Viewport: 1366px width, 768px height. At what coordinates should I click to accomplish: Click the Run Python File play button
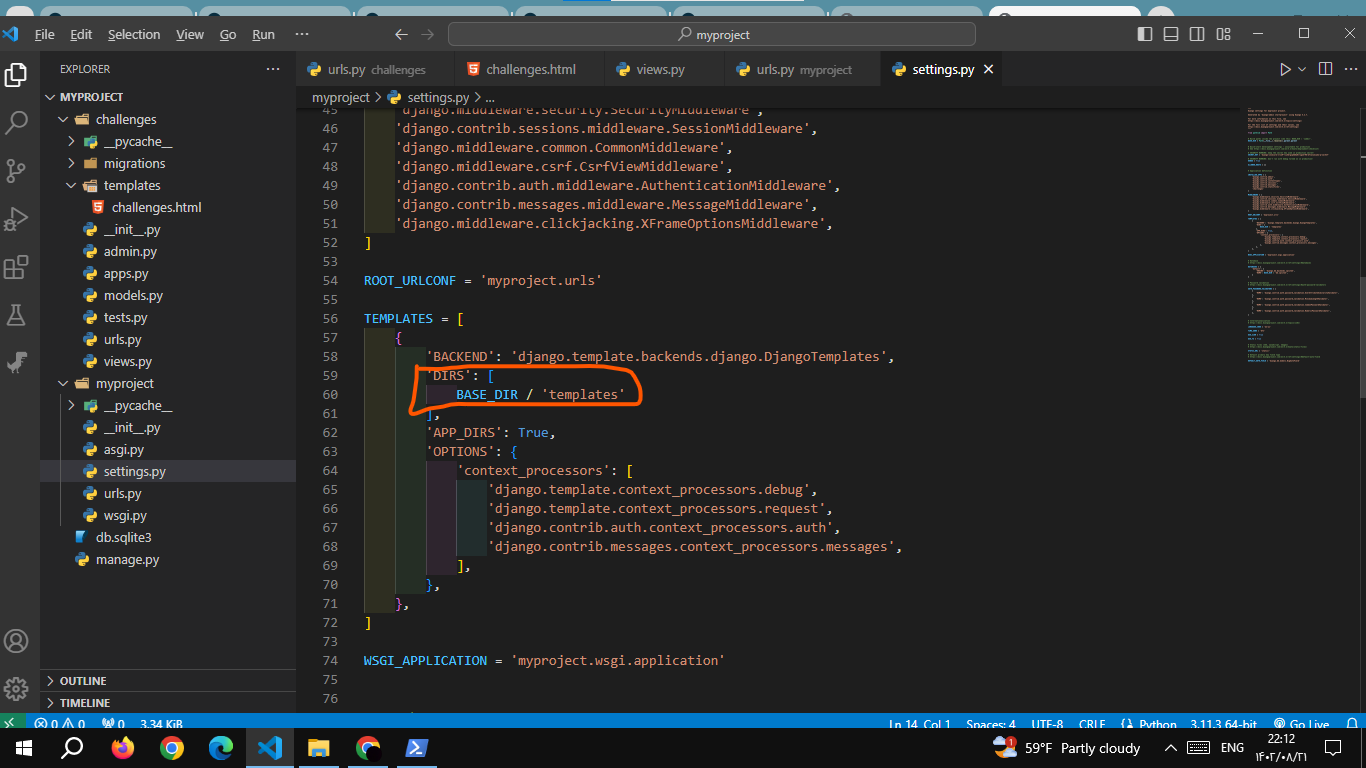pos(1285,69)
